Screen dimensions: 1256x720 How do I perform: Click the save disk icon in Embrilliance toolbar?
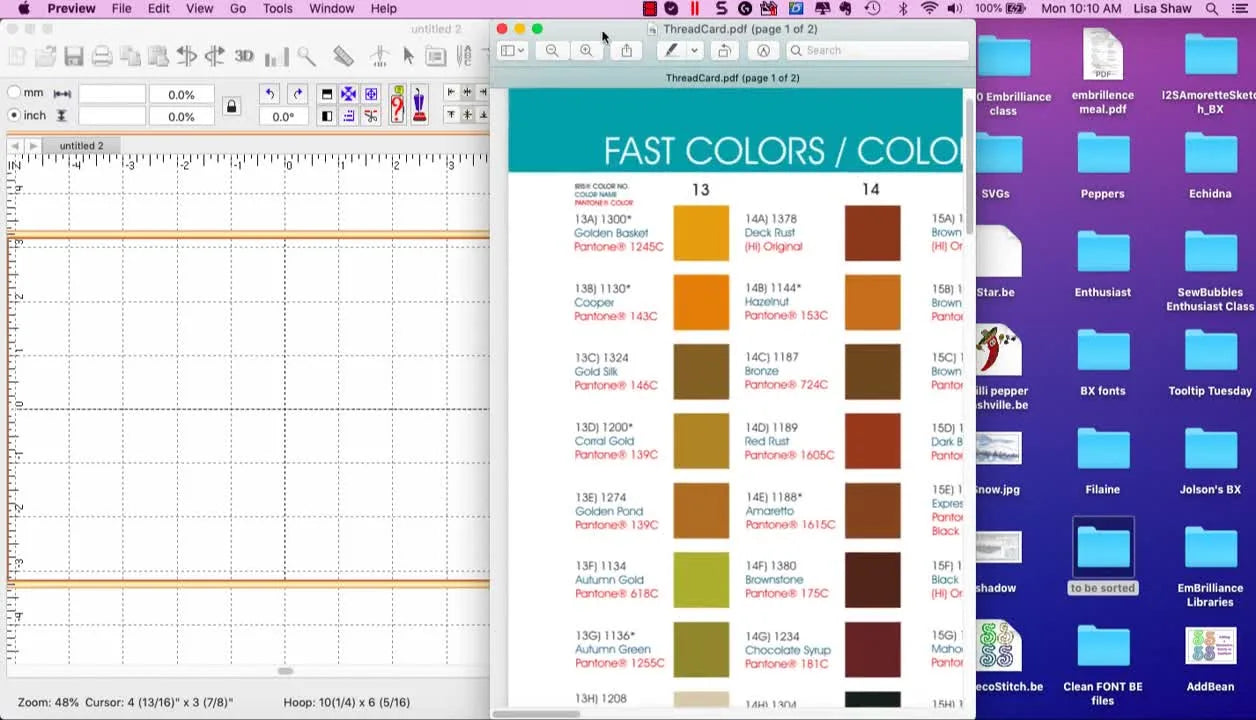pos(73,56)
